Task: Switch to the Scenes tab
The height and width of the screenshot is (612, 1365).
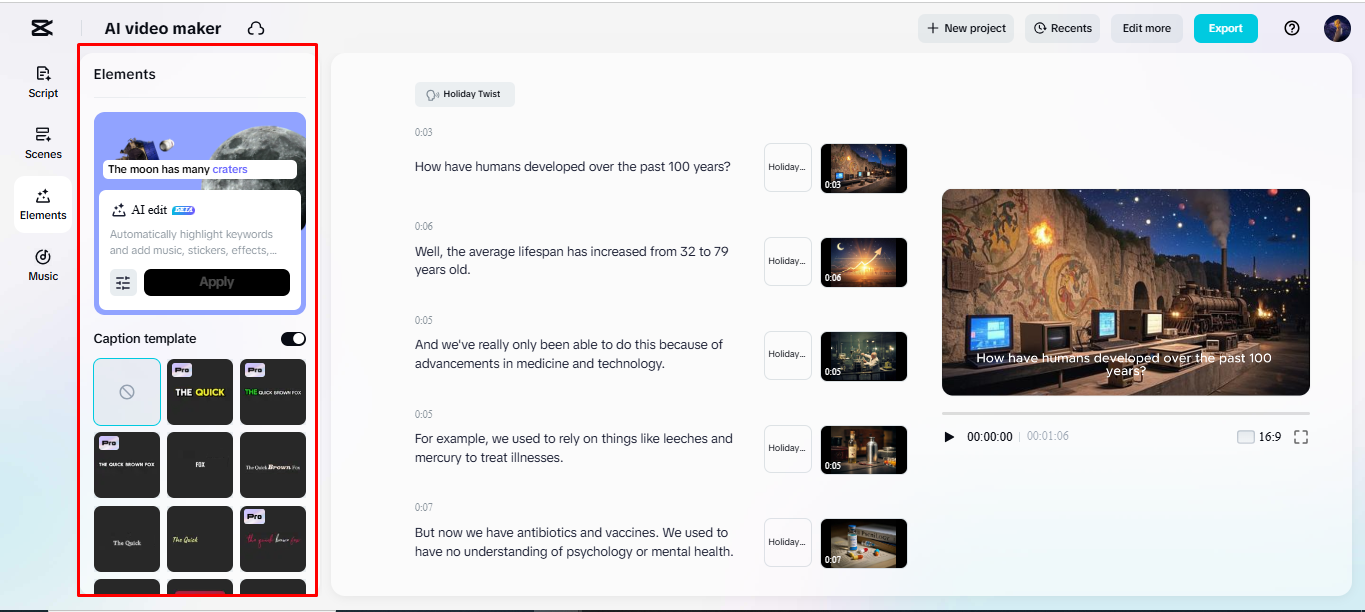Action: tap(43, 142)
